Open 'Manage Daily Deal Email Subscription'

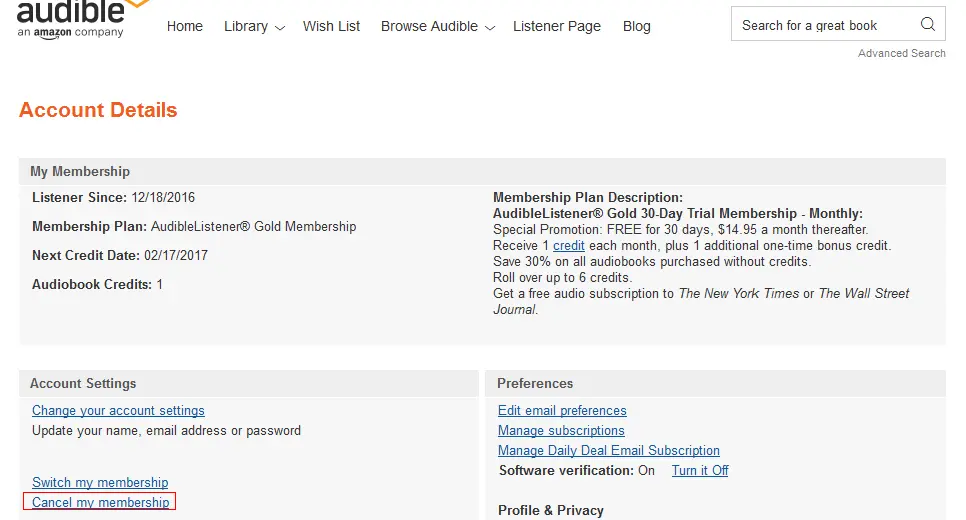click(x=609, y=450)
